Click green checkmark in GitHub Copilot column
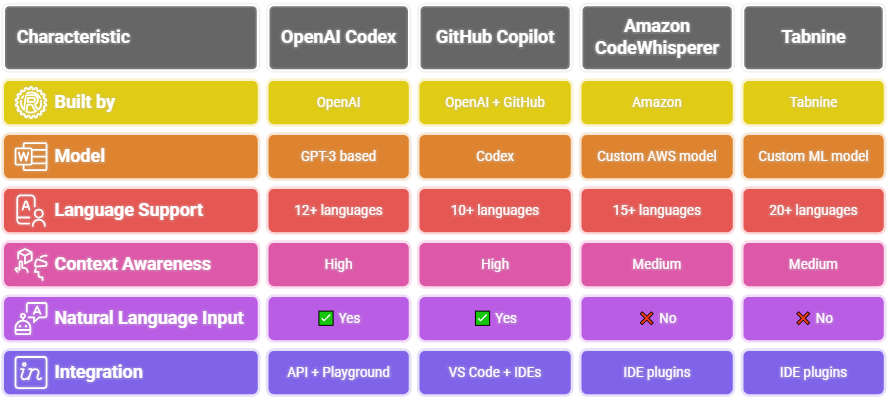Viewport: 891px width, 400px height. 482,318
